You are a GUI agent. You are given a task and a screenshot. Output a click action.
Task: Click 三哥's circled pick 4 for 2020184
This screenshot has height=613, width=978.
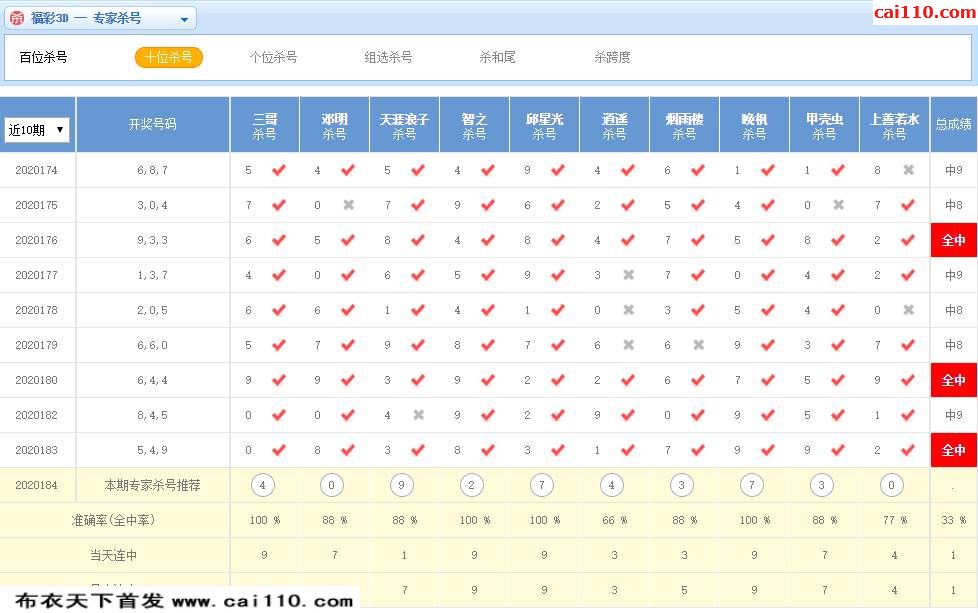coord(262,485)
